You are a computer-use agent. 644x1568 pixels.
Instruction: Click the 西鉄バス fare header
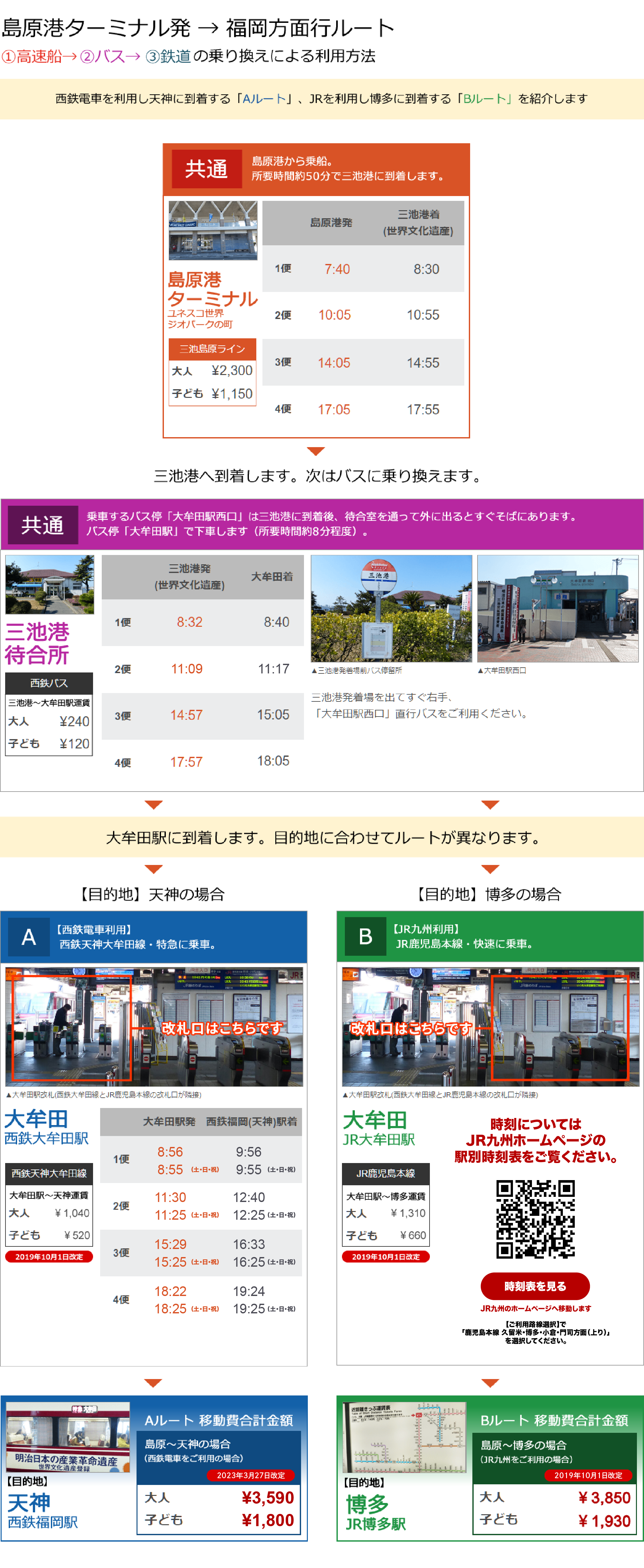49,683
